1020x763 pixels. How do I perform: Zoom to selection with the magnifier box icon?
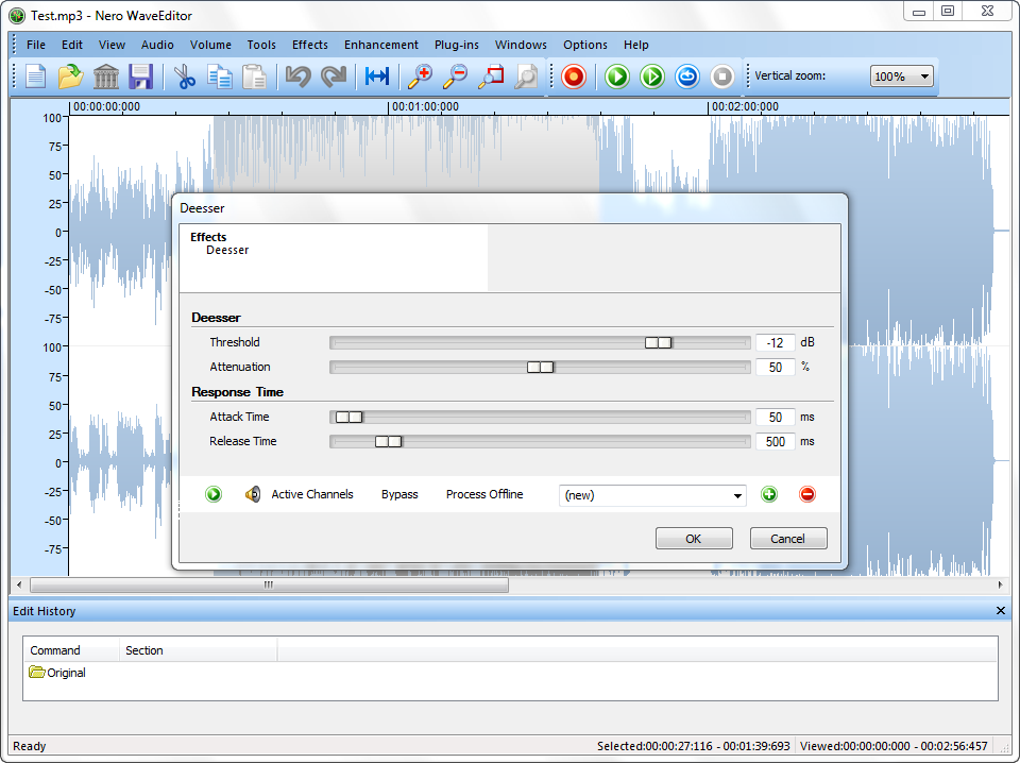tap(490, 77)
